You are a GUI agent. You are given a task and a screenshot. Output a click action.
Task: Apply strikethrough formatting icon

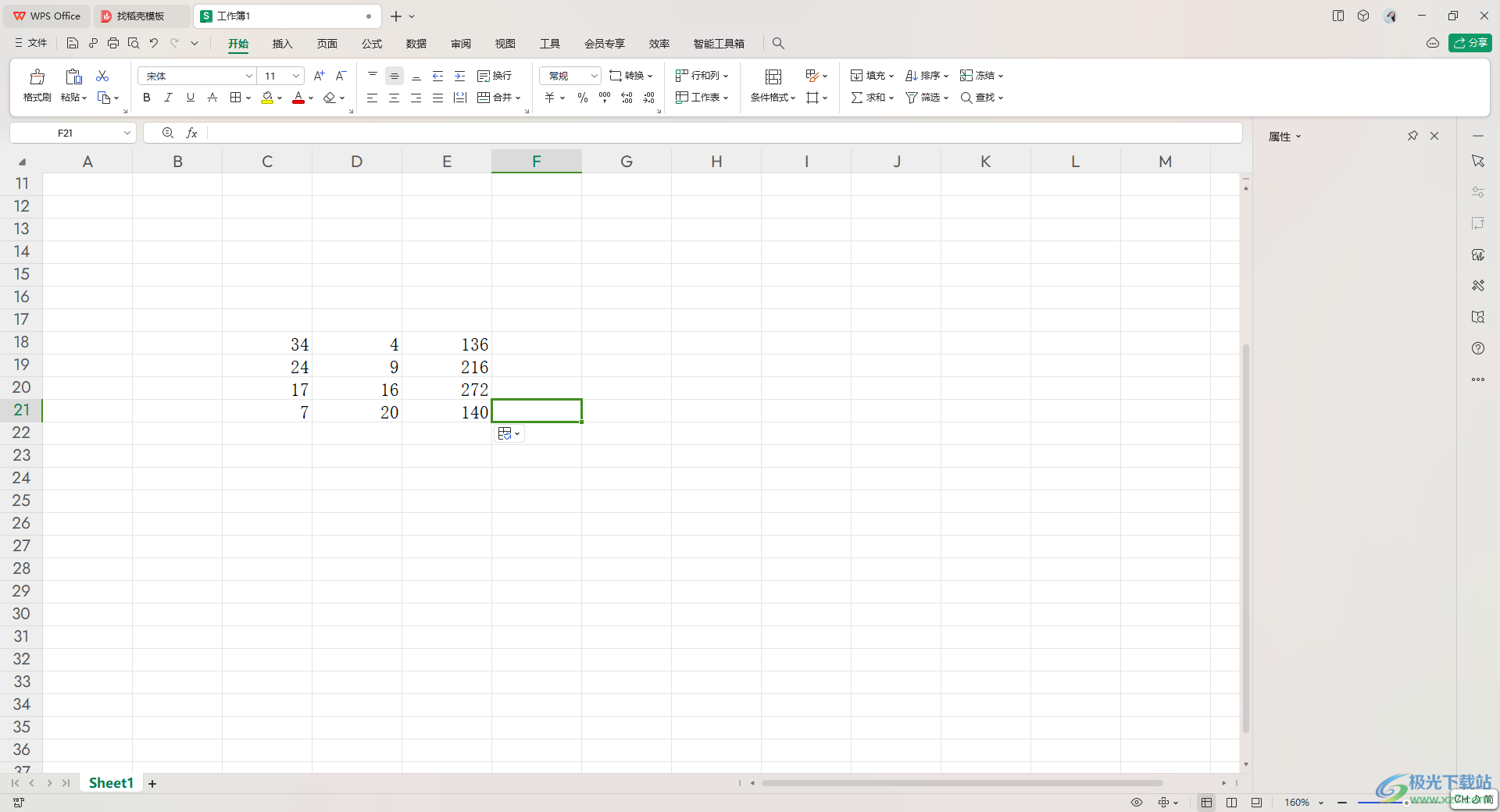click(x=212, y=98)
